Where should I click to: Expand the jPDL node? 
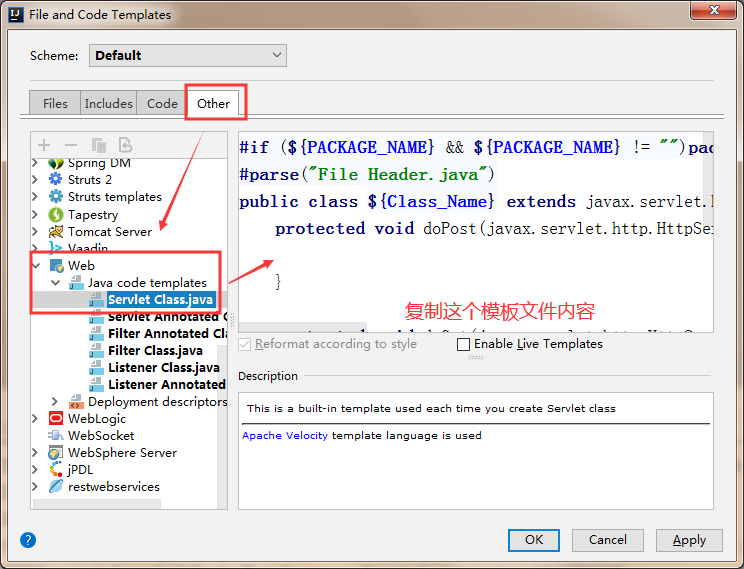coord(35,470)
